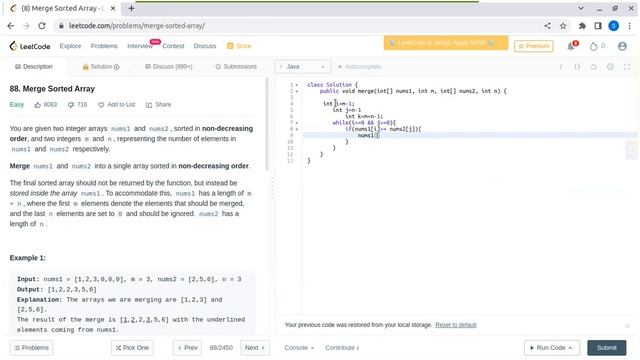Switch to the Submissions tab

pos(236,67)
